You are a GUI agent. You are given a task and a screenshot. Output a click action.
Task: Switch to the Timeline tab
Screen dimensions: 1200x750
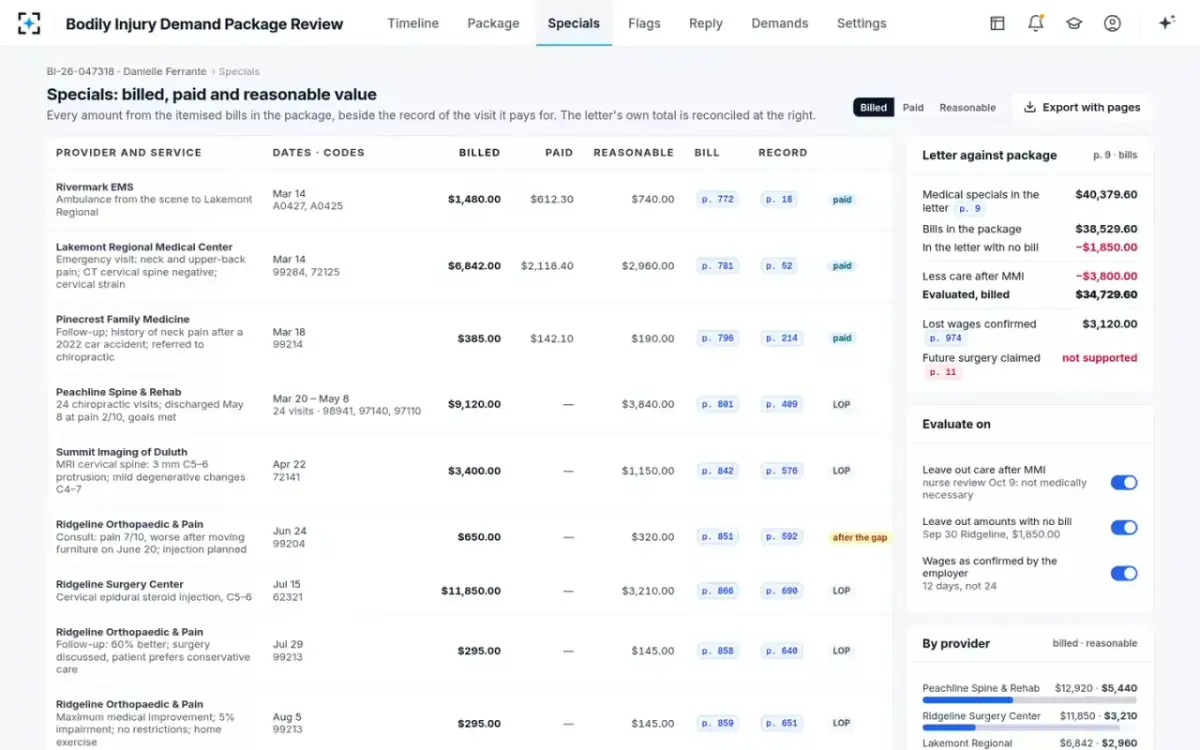point(413,23)
